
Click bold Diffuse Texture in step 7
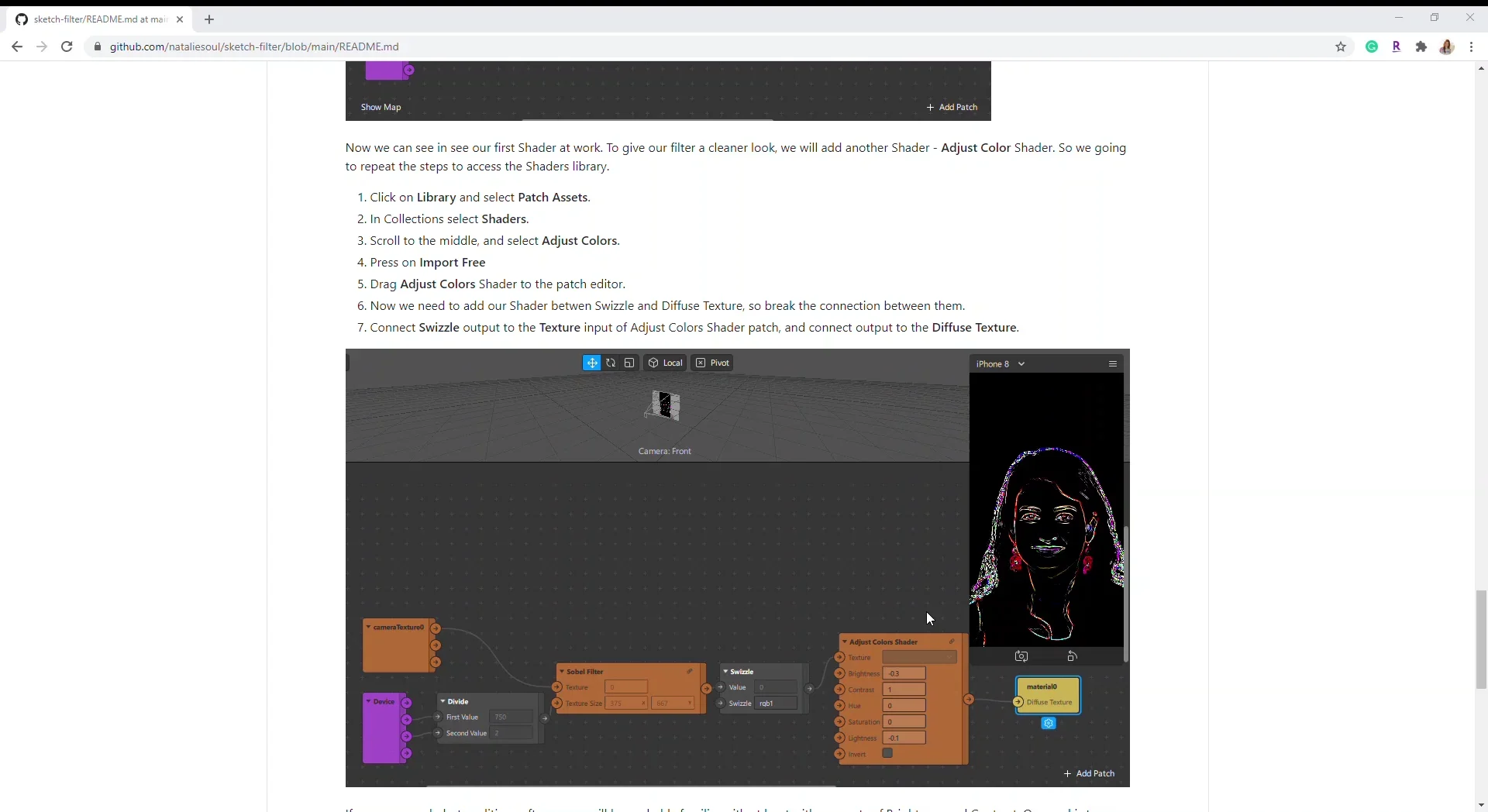coord(974,328)
